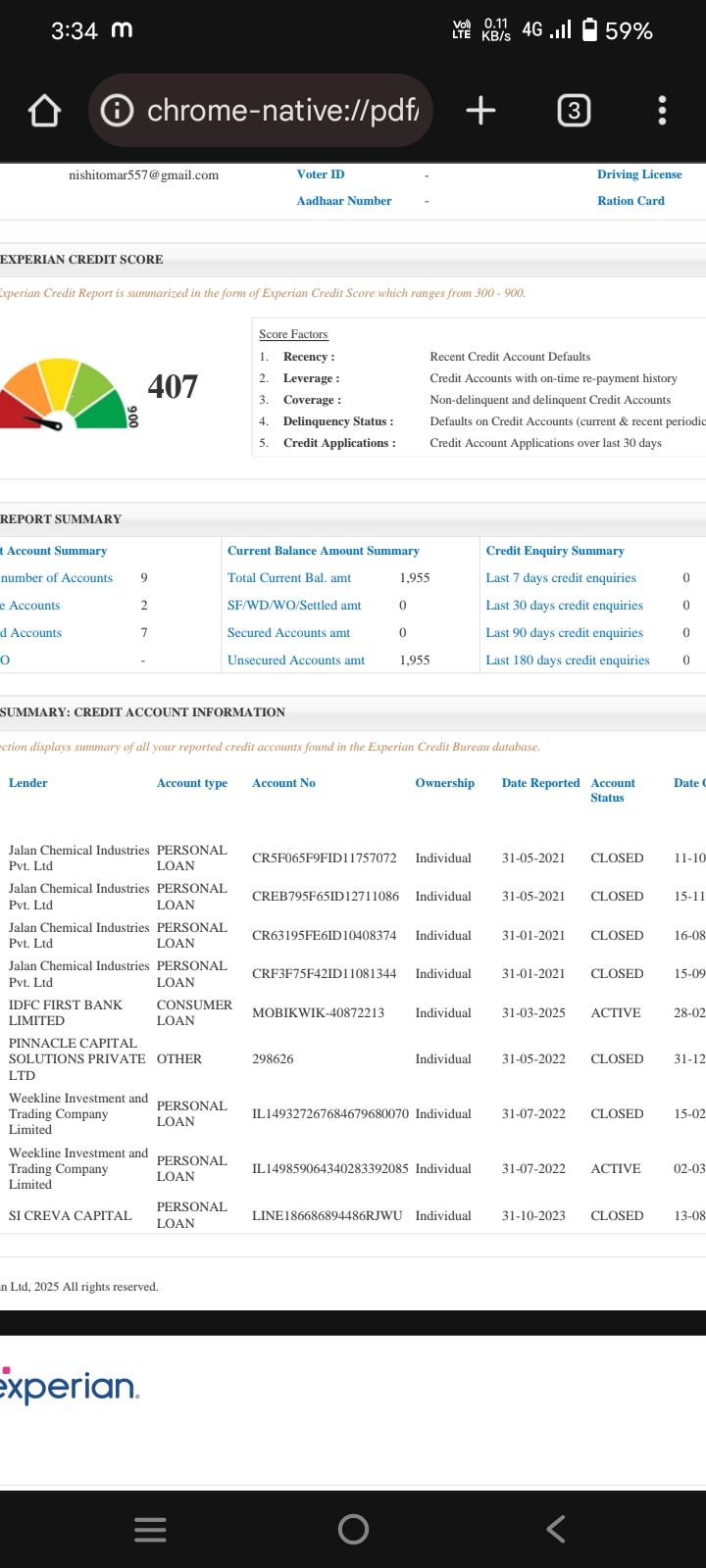Open the tab switcher showing 3 tabs
Viewport: 706px width, 1568px height.
click(x=574, y=111)
